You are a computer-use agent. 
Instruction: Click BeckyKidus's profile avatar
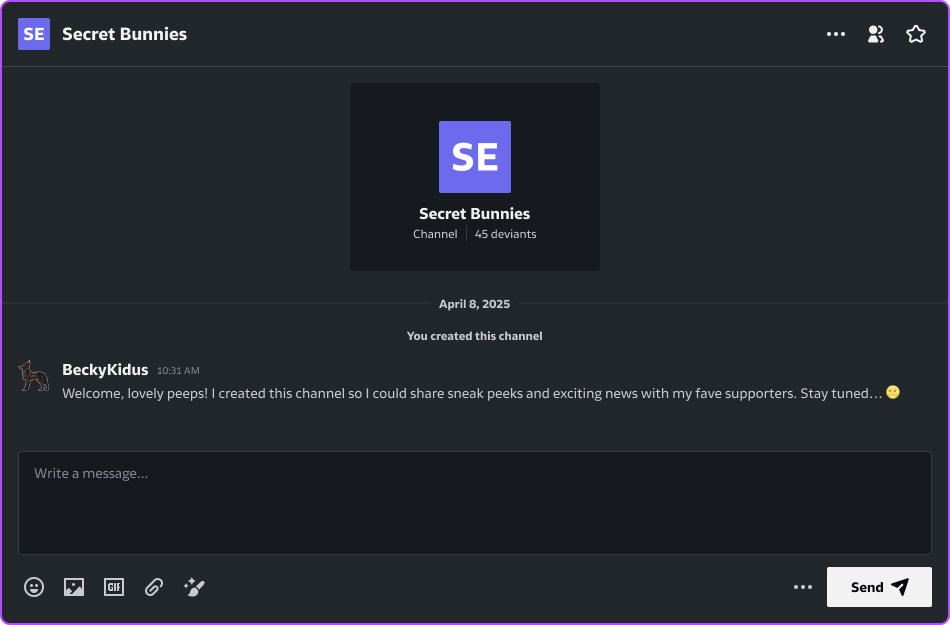[x=34, y=376]
